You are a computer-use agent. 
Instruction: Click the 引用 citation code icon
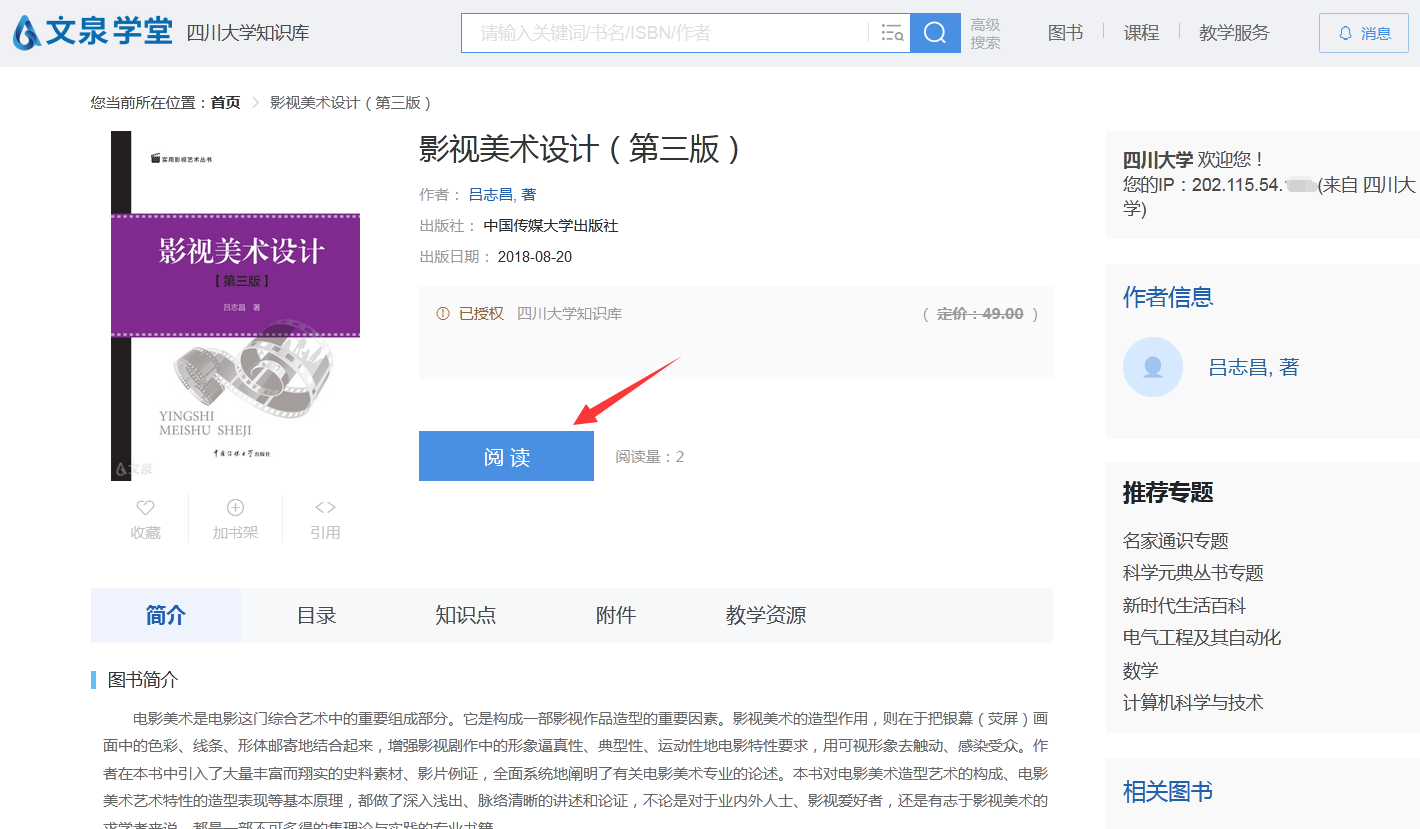tap(325, 508)
